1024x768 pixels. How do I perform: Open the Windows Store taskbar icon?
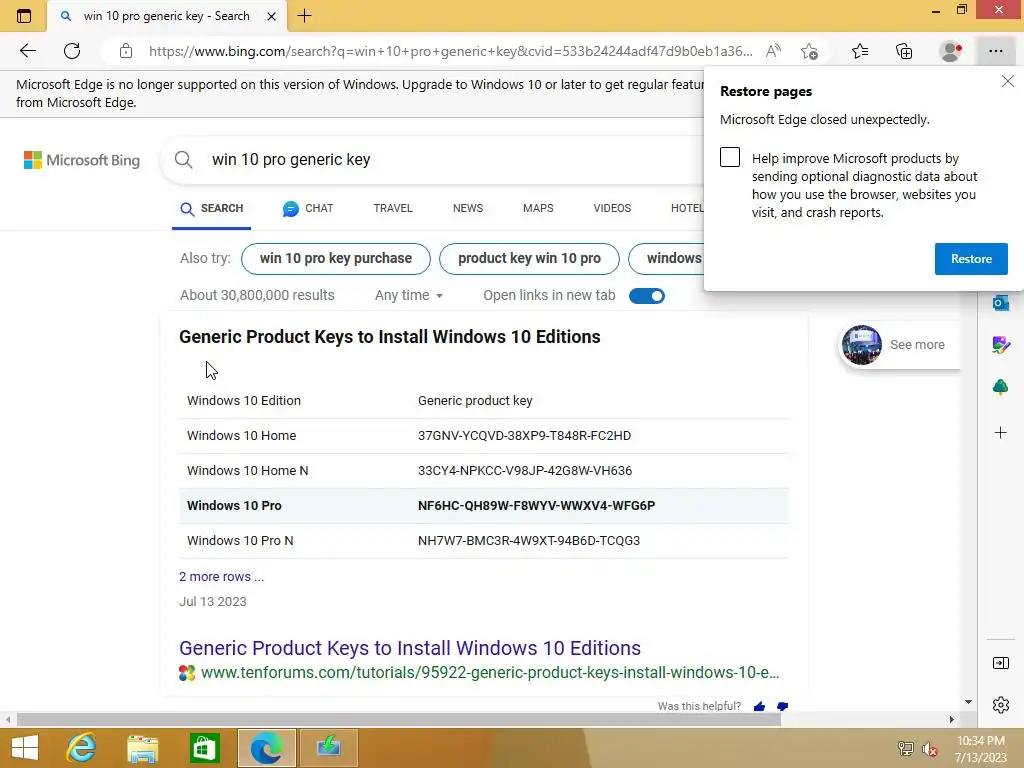click(x=204, y=748)
